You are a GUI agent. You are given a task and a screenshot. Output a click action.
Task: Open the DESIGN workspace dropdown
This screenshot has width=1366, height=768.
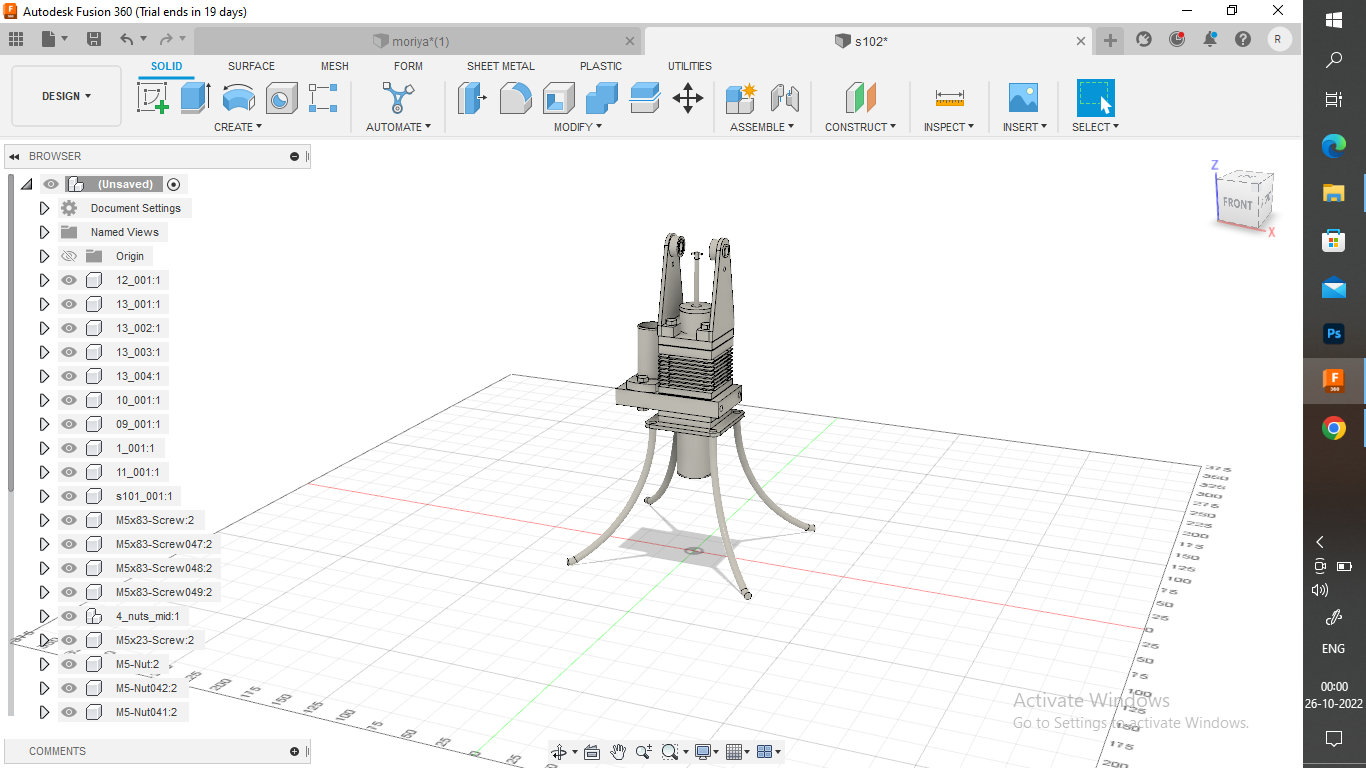click(66, 96)
